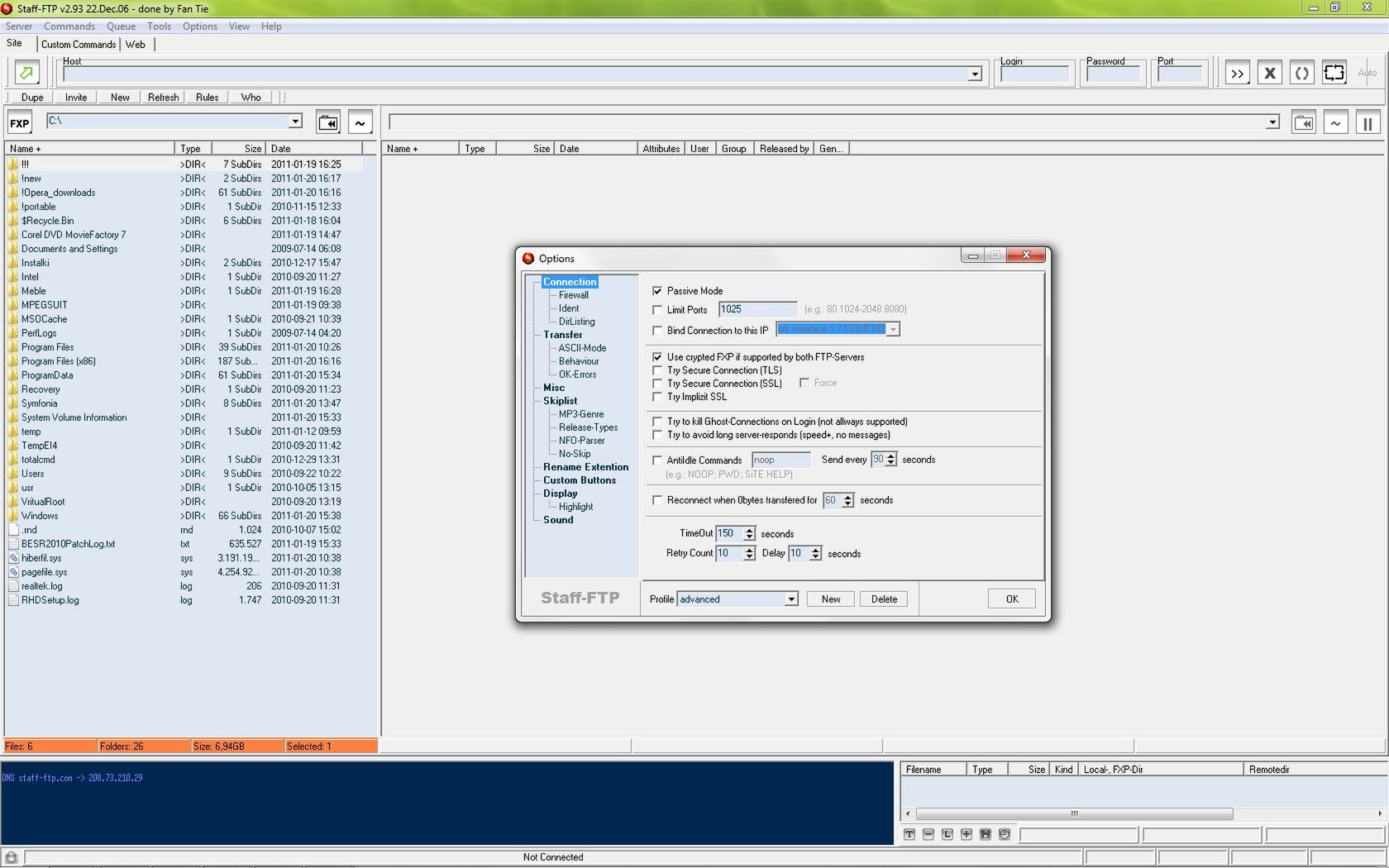Click the Auto label in connection toolbar

(1368, 73)
